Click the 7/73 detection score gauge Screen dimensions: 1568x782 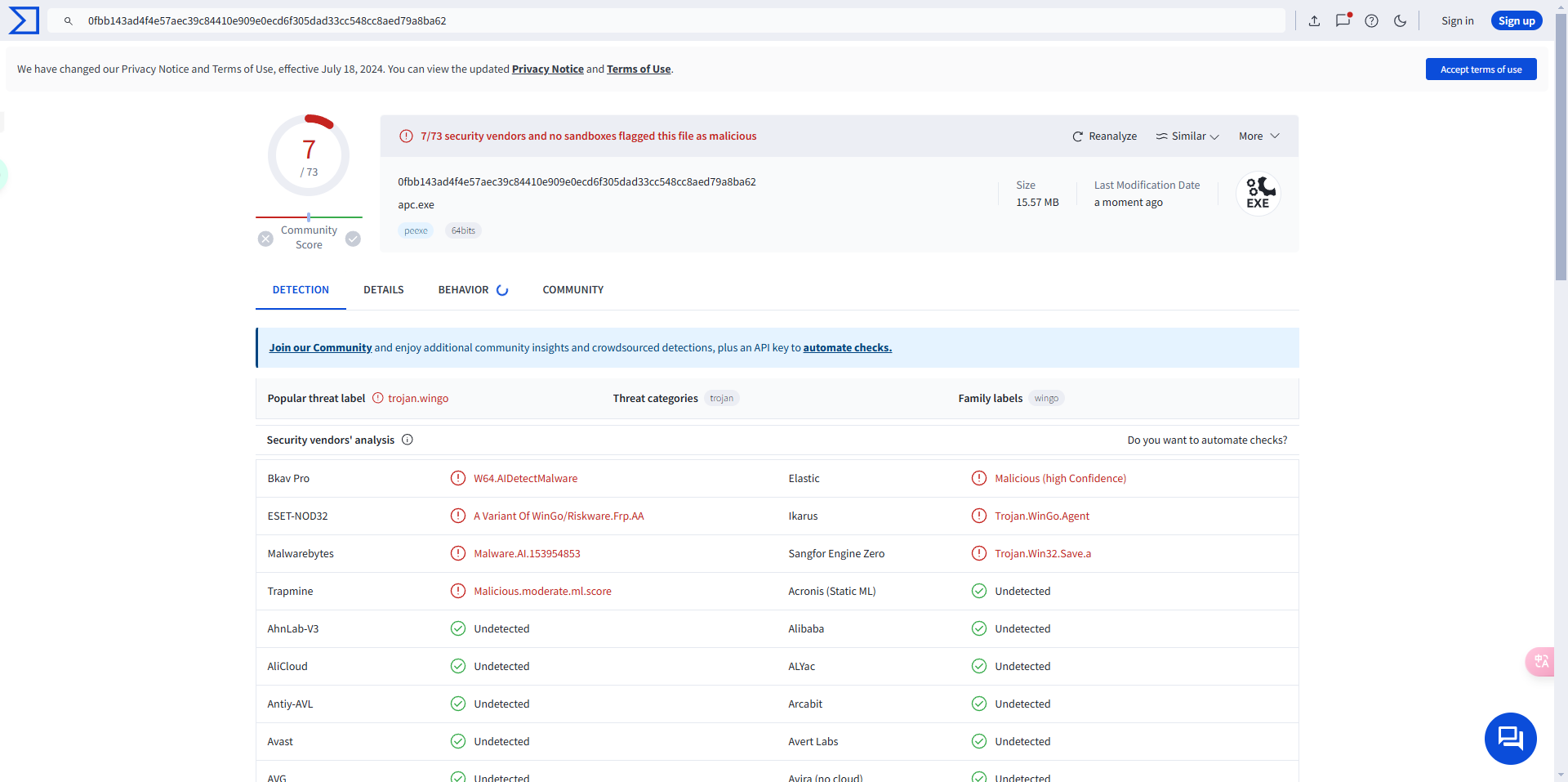(x=309, y=155)
